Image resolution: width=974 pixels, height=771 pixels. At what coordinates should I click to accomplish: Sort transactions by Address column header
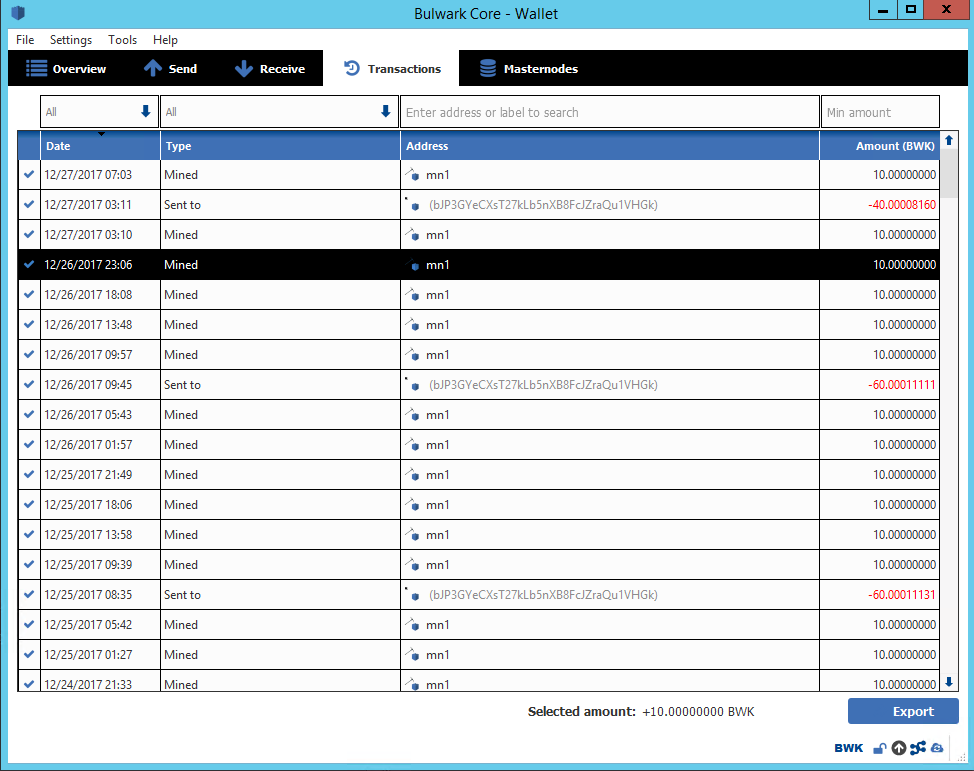(x=610, y=146)
